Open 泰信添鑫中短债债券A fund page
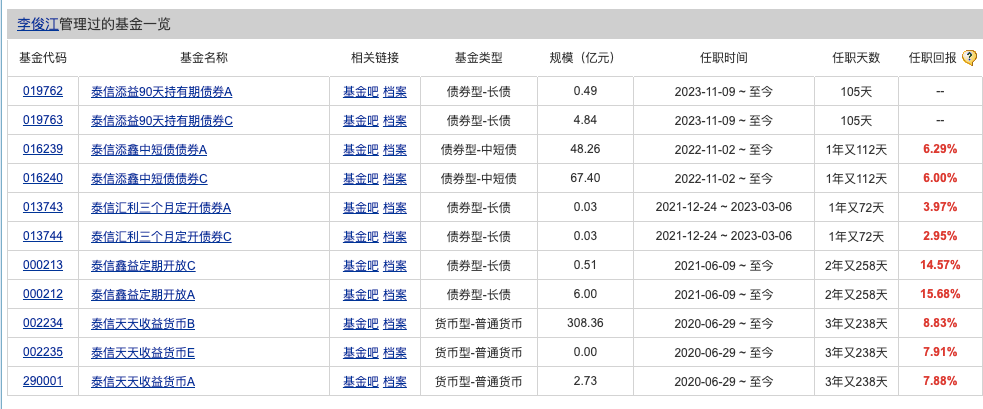Screen dimensions: 983x409 coord(149,150)
